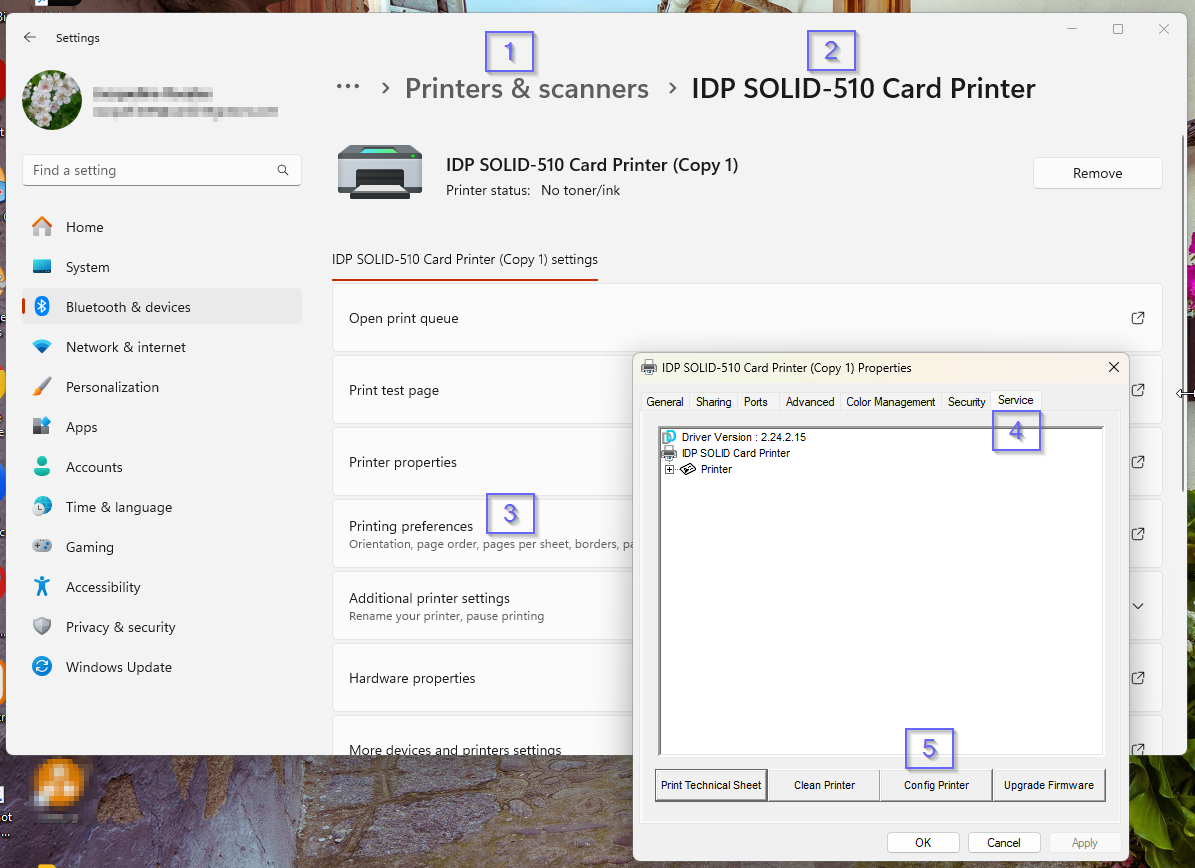Open Windows Update
This screenshot has width=1195, height=868.
point(162,667)
